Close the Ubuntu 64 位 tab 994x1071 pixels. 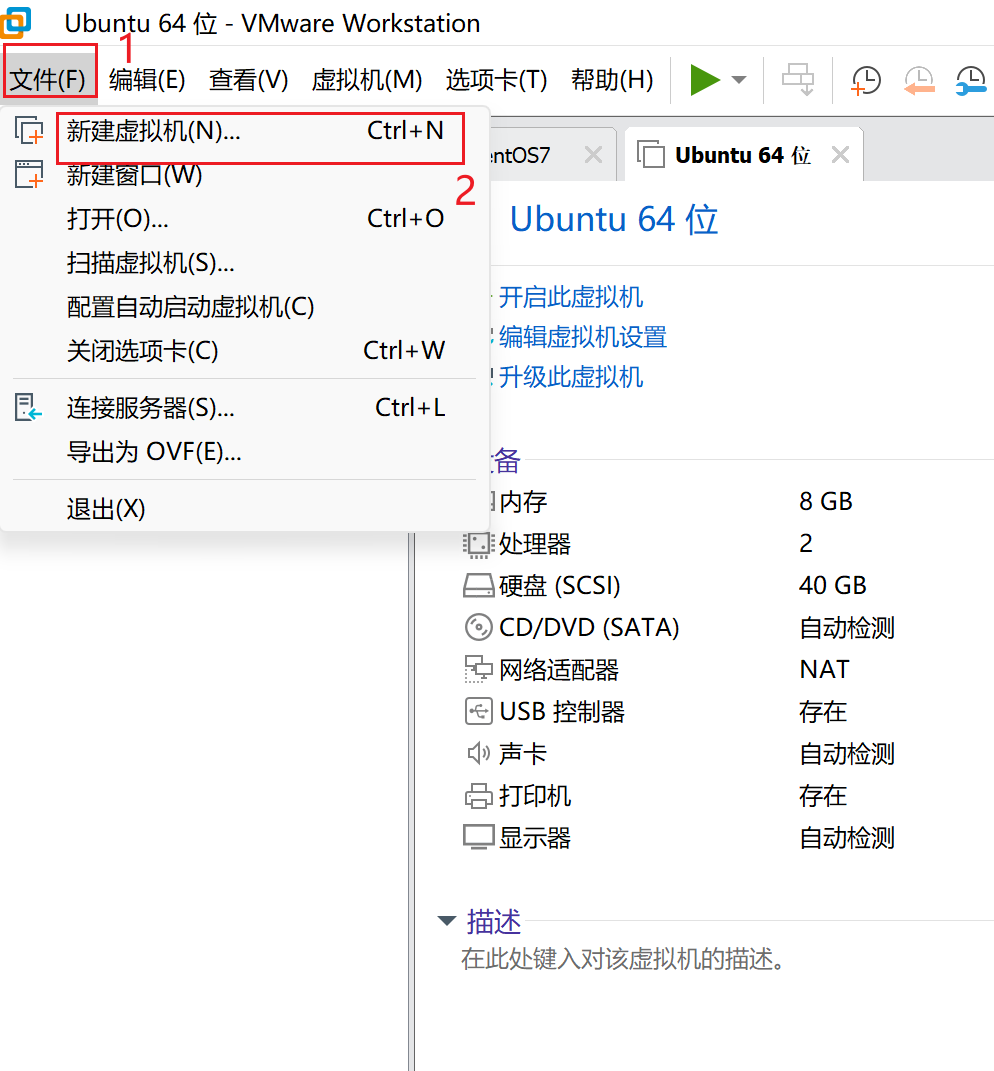tap(840, 155)
